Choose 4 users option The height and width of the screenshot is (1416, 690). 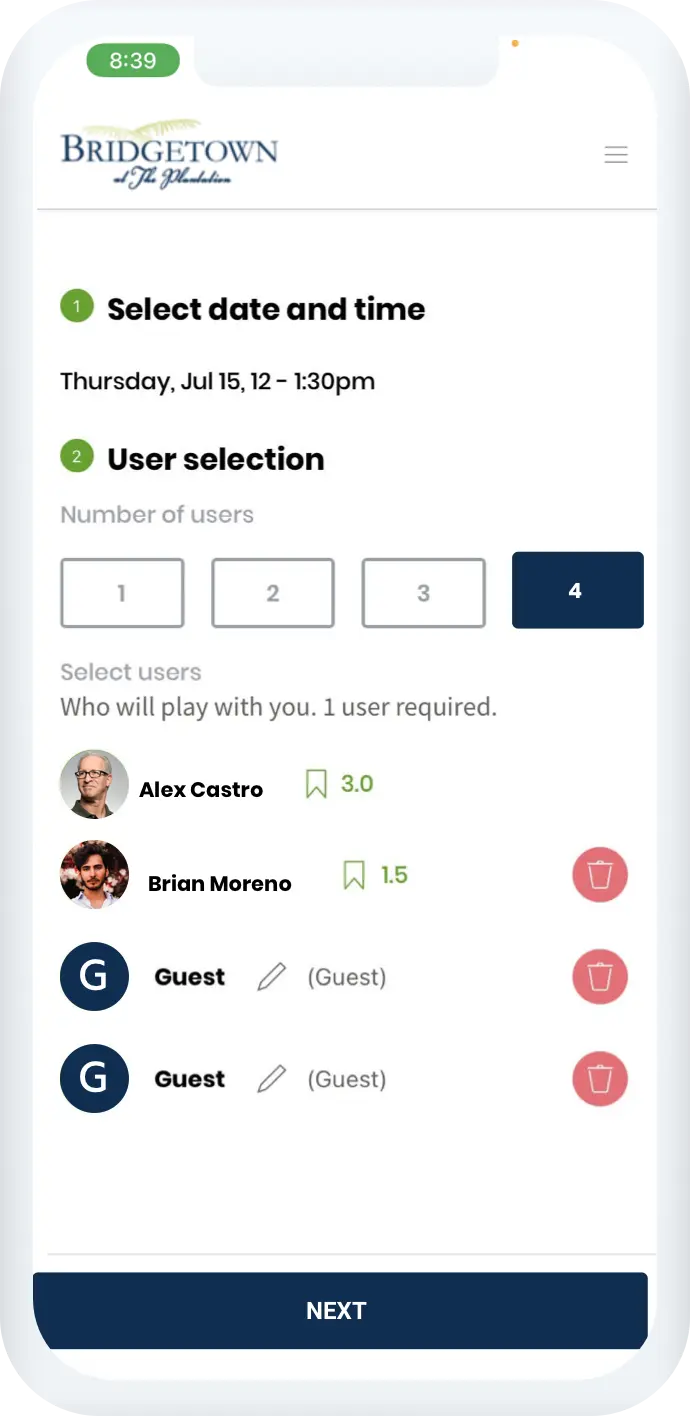pyautogui.click(x=578, y=590)
